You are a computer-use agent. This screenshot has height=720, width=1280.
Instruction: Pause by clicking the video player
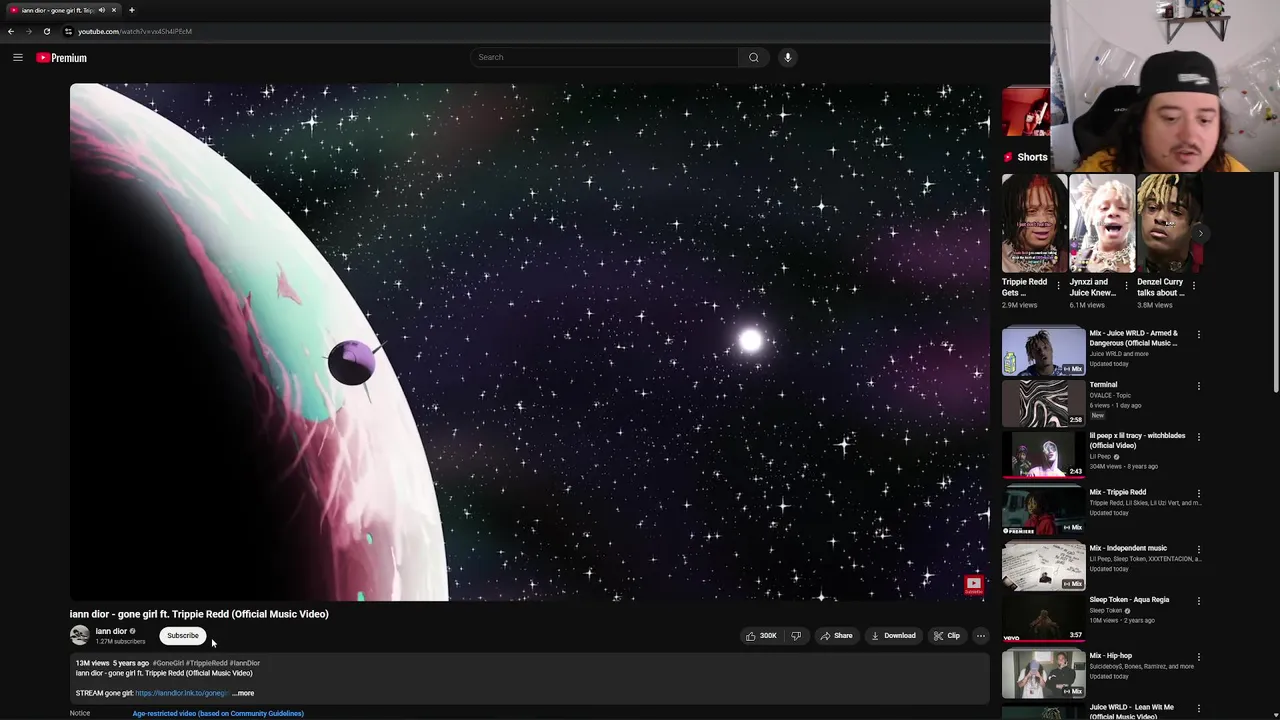pyautogui.click(x=530, y=342)
